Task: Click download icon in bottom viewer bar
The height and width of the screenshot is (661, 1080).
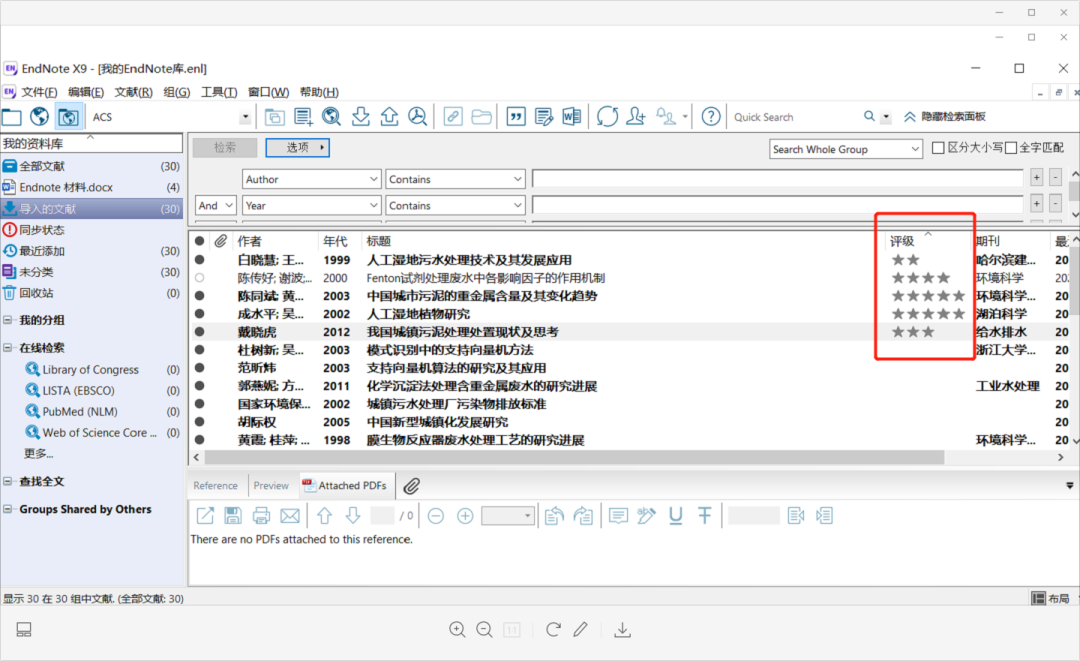Action: click(x=622, y=629)
